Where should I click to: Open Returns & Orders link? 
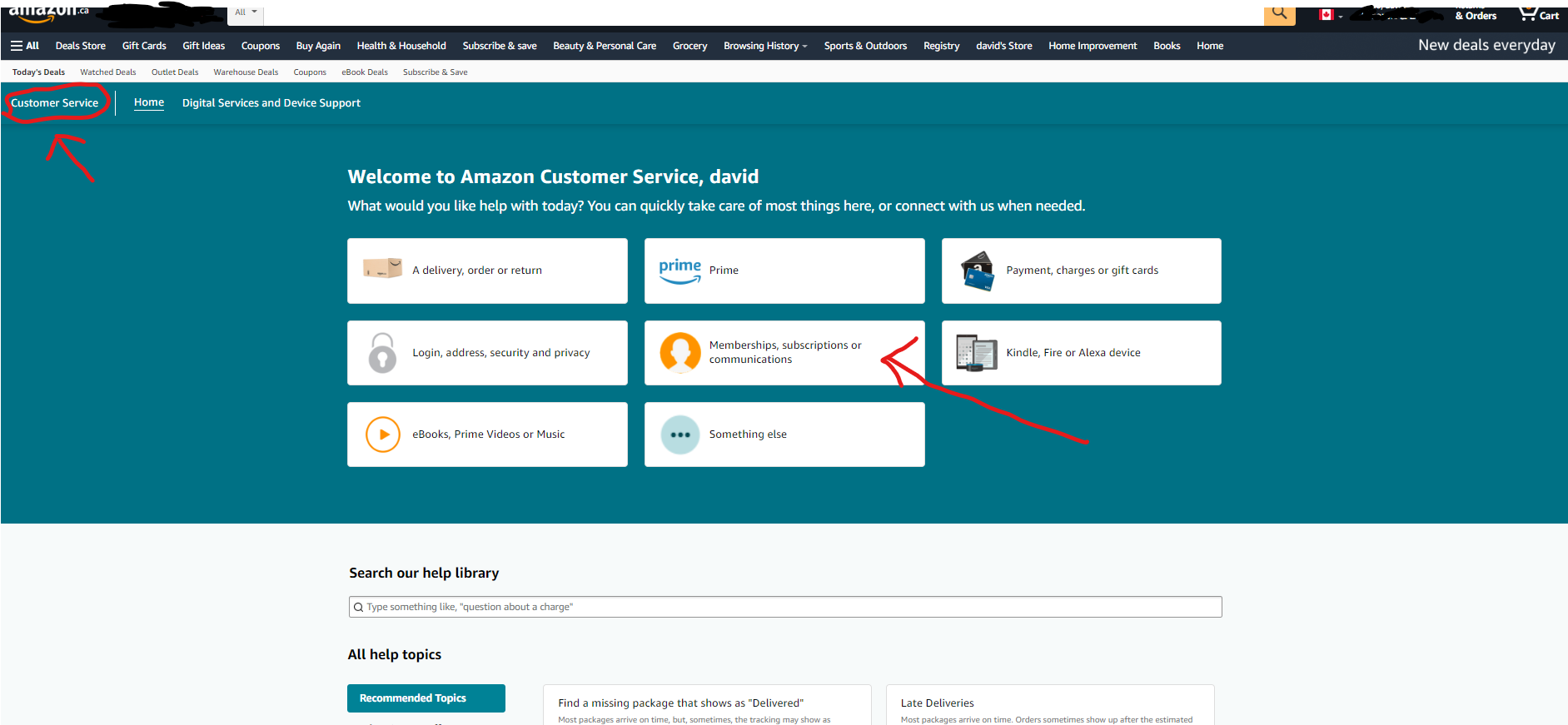click(x=1475, y=12)
